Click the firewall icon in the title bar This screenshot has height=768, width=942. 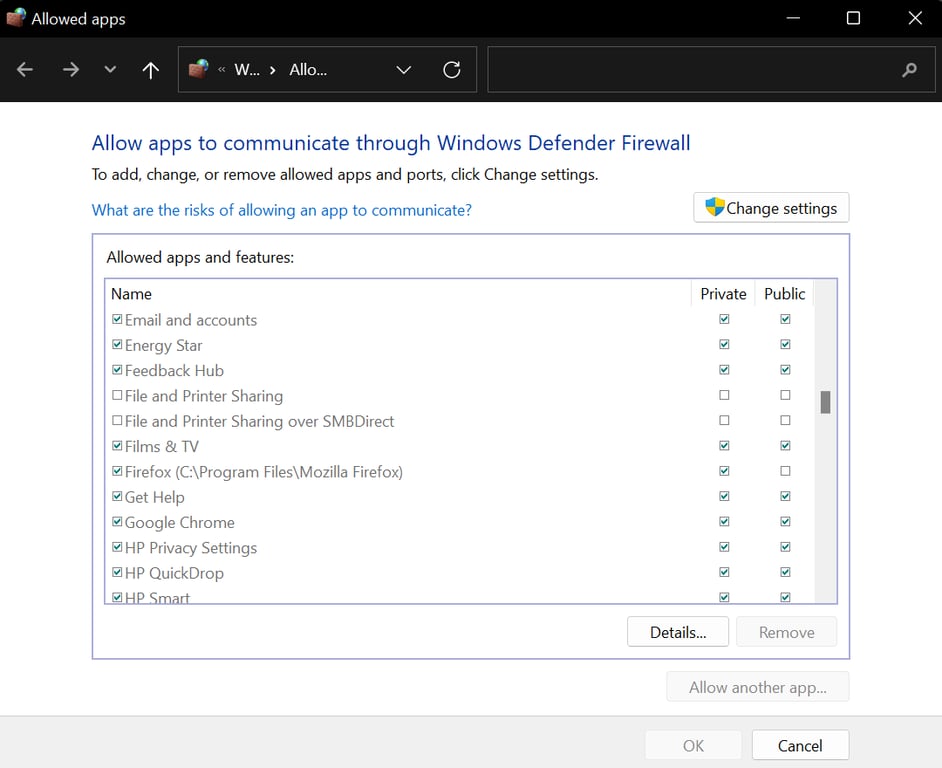click(x=15, y=17)
